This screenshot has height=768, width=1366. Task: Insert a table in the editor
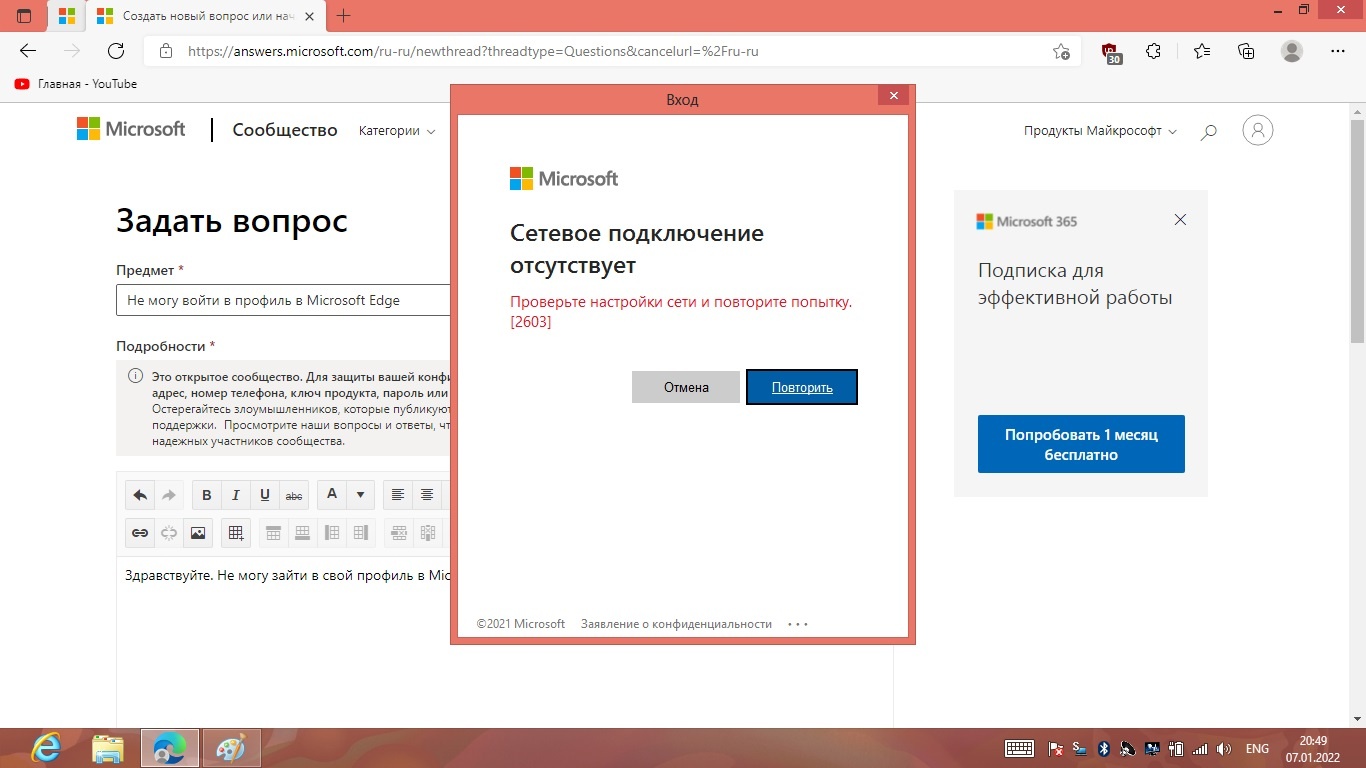[236, 533]
